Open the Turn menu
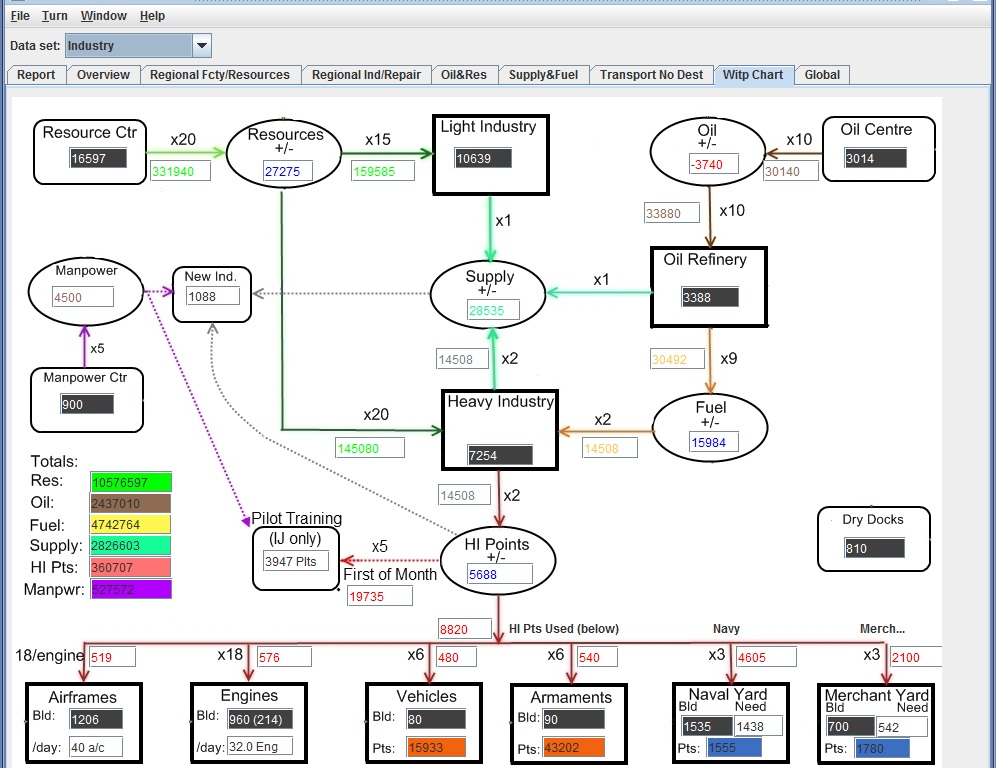The height and width of the screenshot is (768, 996). [x=55, y=16]
